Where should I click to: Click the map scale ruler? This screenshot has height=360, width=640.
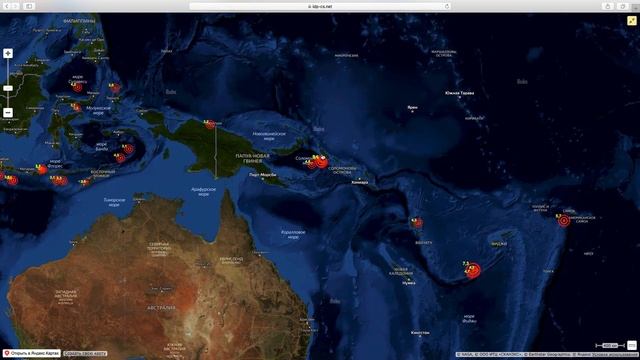pos(610,346)
